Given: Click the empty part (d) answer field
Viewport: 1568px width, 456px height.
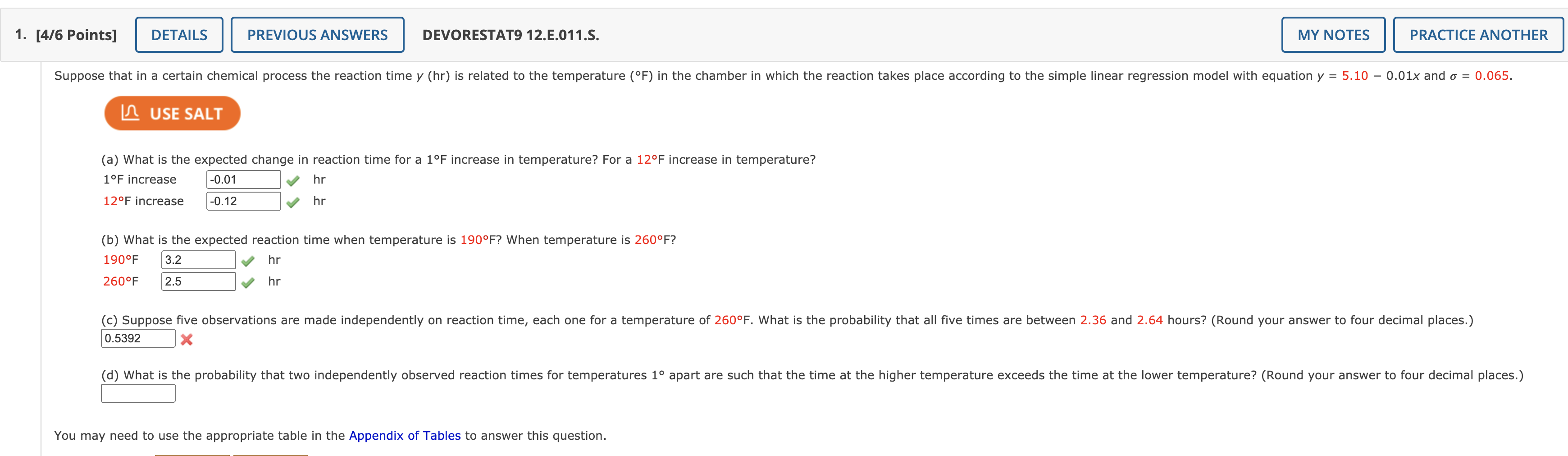Looking at the screenshot, I should (137, 394).
